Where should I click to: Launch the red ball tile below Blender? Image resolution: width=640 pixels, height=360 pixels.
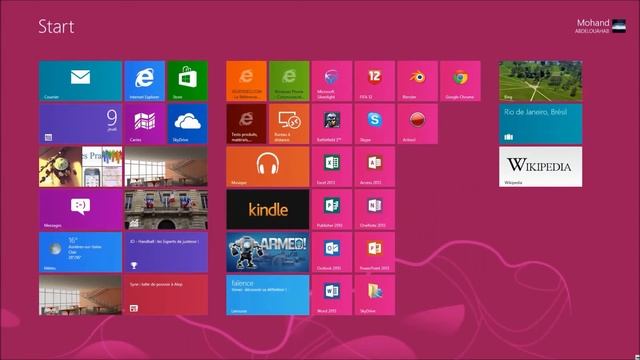[418, 124]
